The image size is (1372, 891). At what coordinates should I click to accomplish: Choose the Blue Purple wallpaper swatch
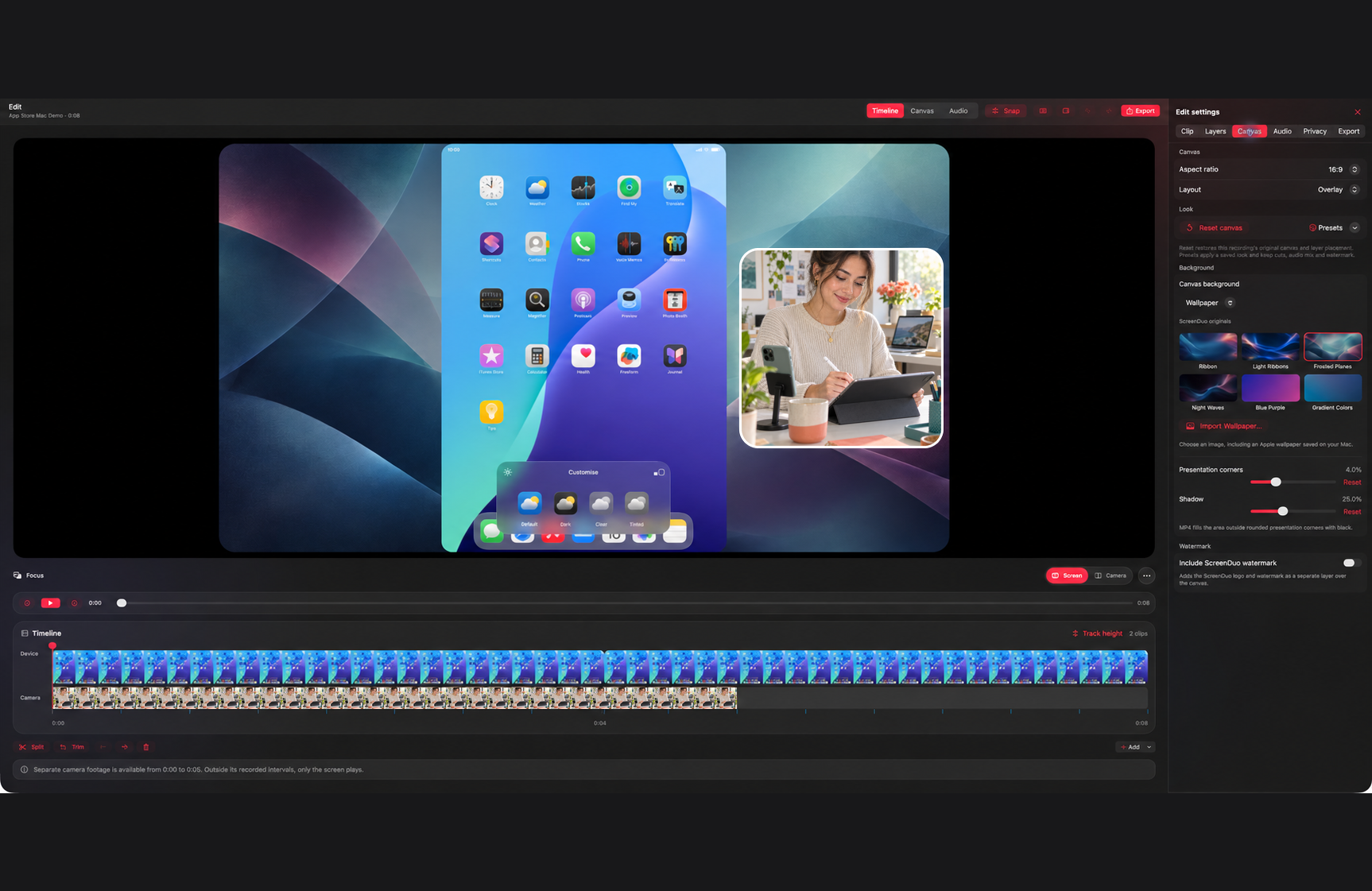(1270, 388)
